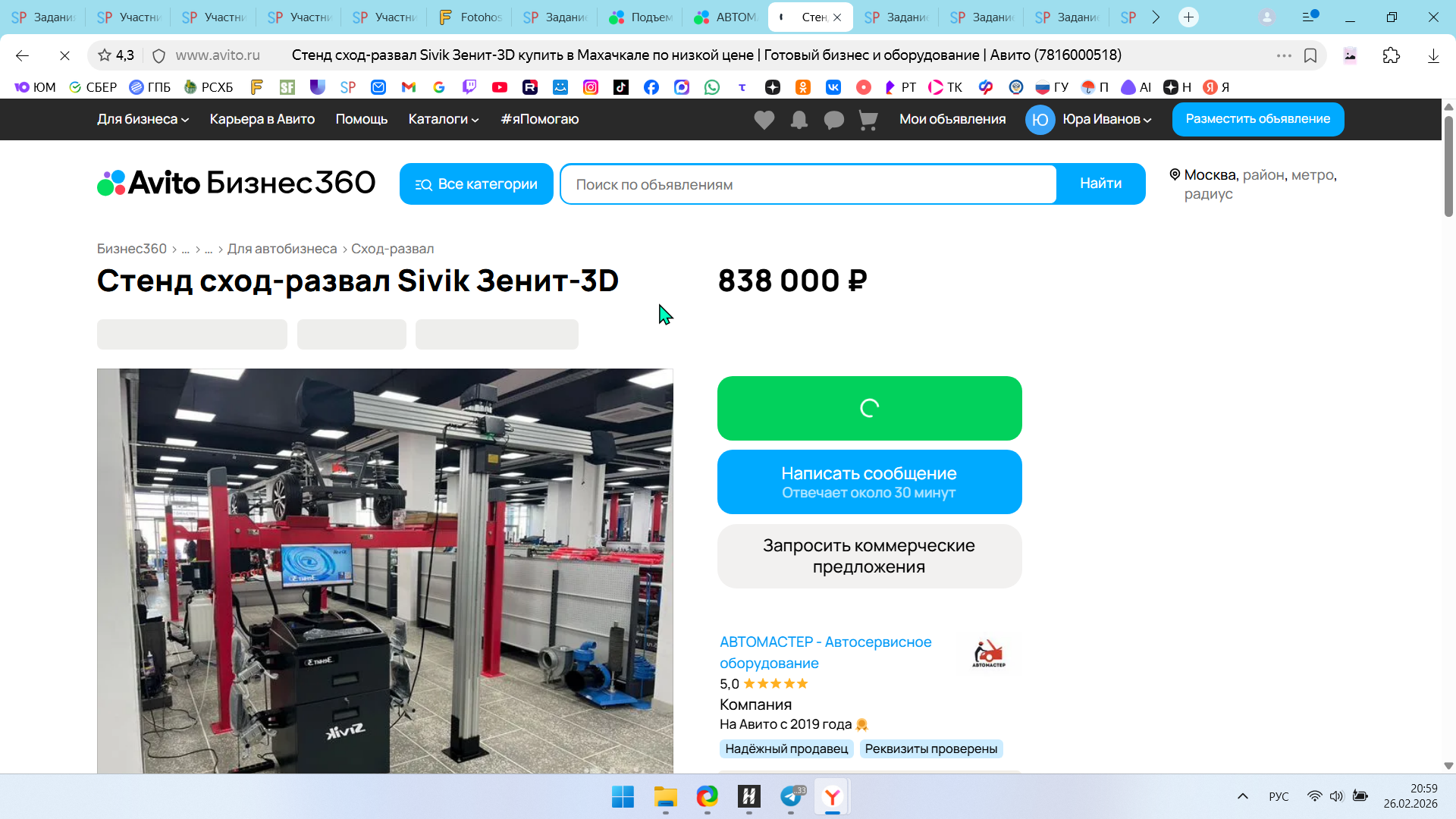Open the Все категории button
The height and width of the screenshot is (819, 1456).
point(476,184)
